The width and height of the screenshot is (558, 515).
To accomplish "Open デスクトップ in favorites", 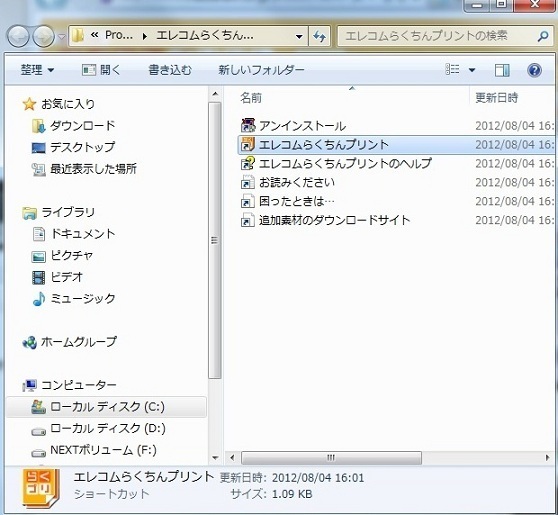I will click(83, 147).
